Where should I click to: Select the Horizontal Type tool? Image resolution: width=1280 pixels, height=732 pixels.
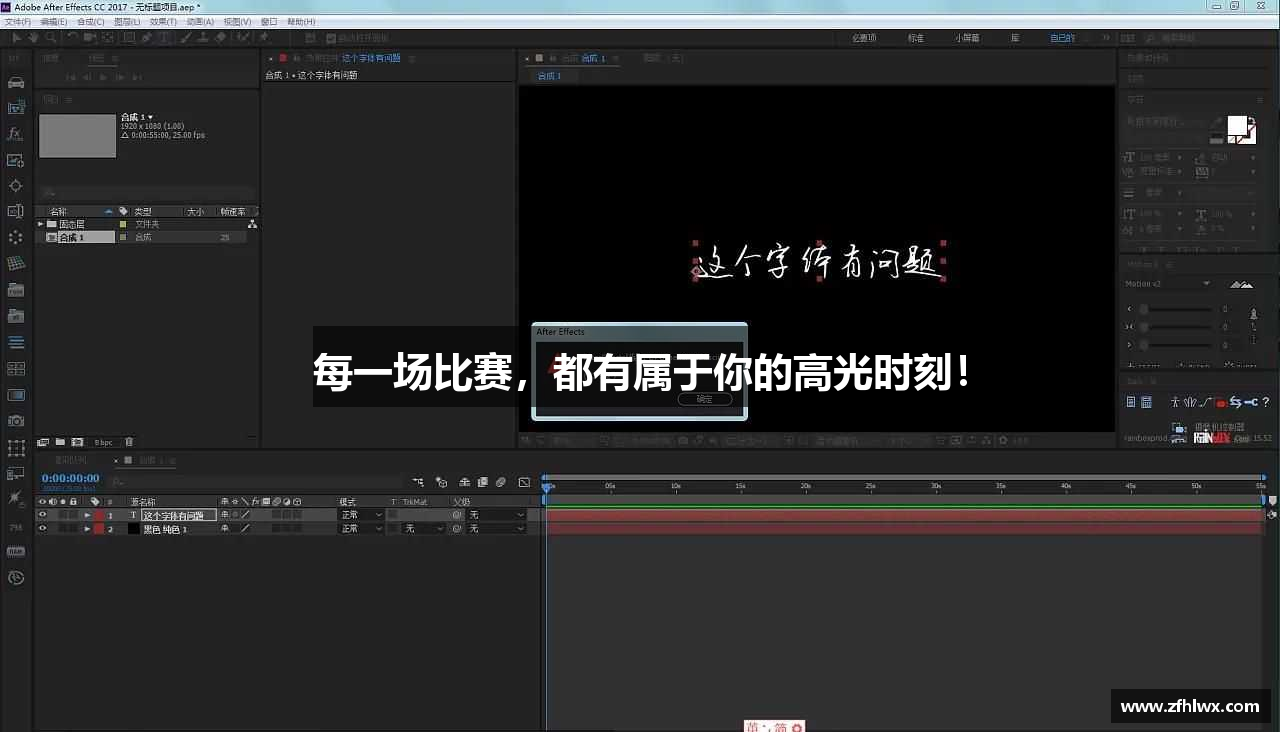coord(165,38)
